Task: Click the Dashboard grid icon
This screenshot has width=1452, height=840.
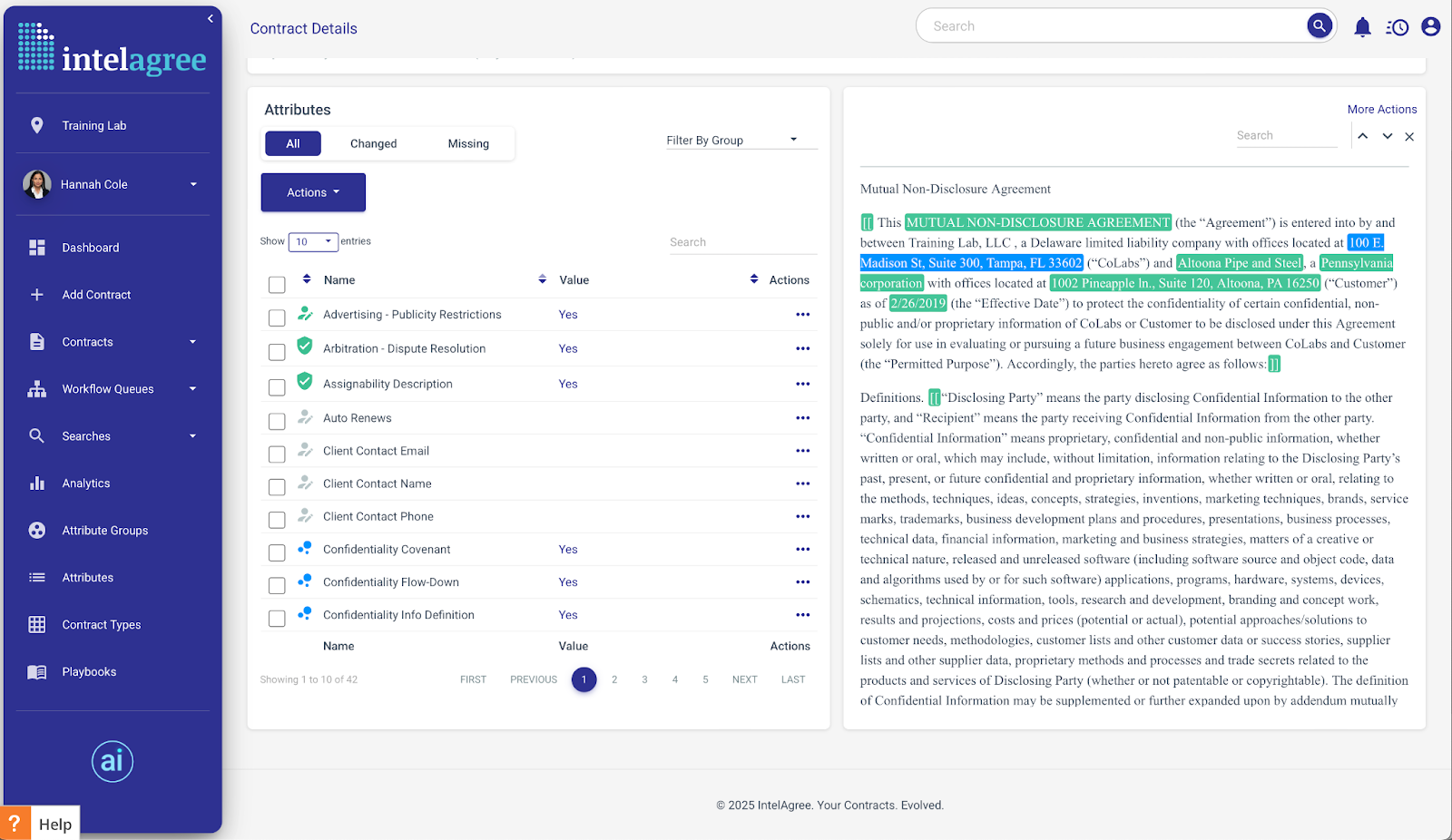Action: 36,248
